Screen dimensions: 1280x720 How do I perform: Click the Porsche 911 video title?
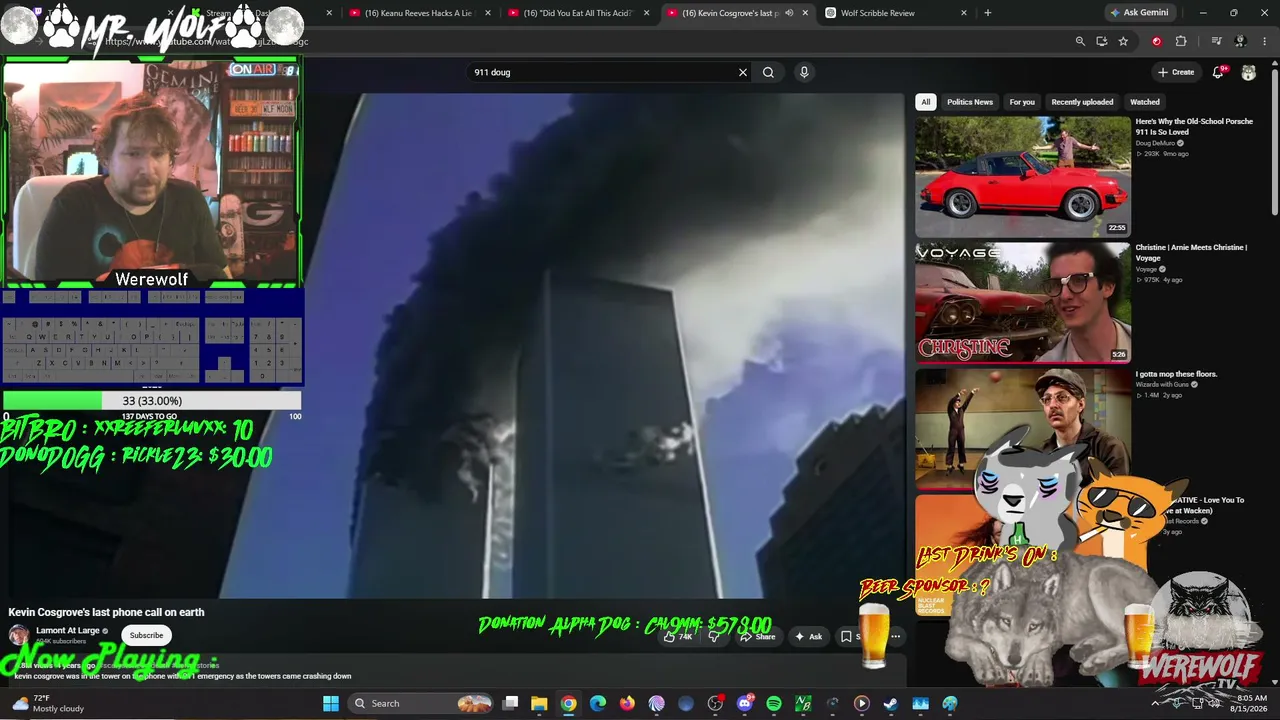pos(1194,126)
